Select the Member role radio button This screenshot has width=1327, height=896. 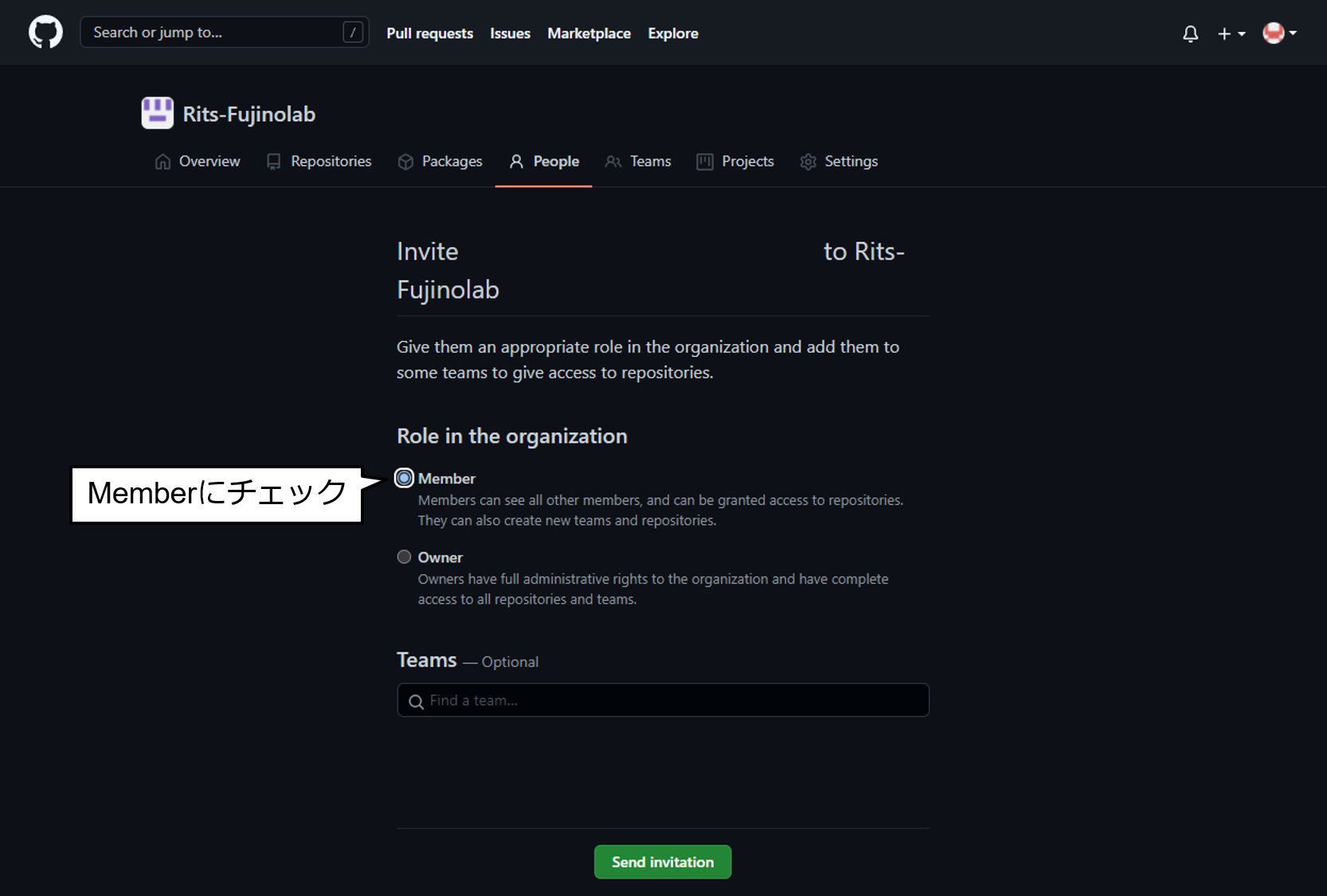(x=404, y=477)
